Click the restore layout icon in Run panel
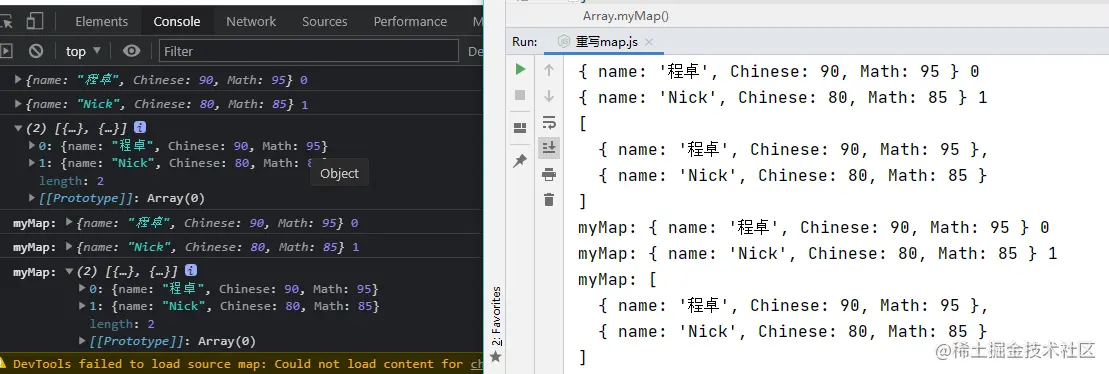The width and height of the screenshot is (1109, 374). (521, 128)
